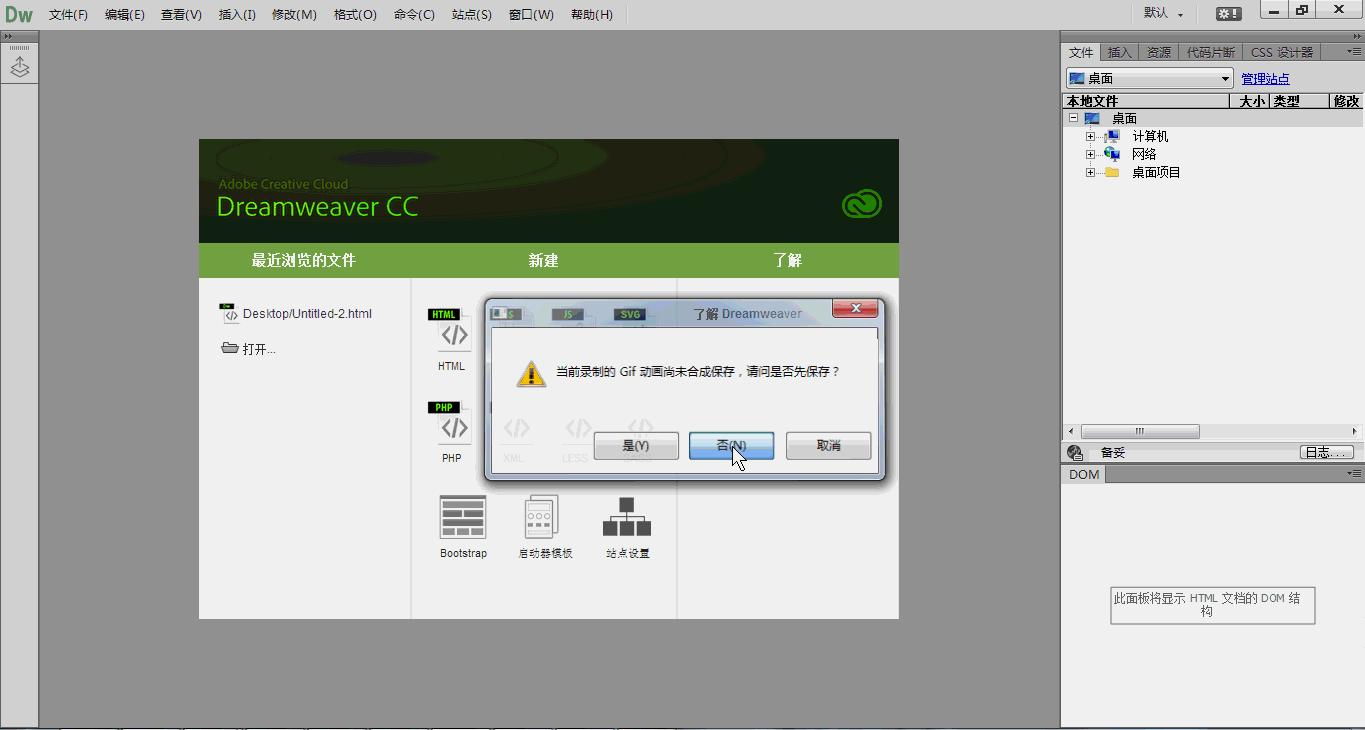Switch to the 插入 panel tab

click(1119, 52)
